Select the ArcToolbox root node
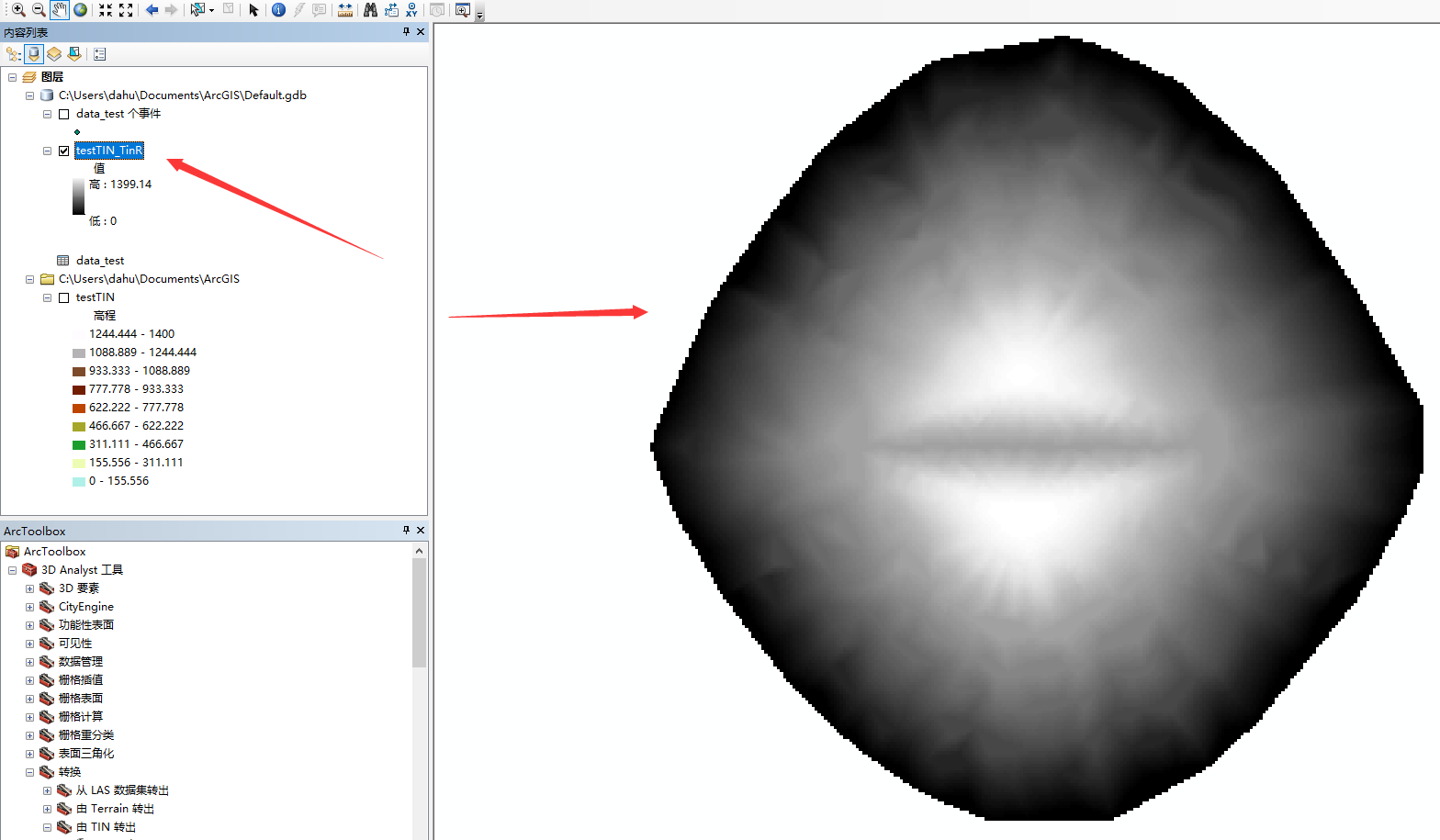The height and width of the screenshot is (840, 1440). 54,552
